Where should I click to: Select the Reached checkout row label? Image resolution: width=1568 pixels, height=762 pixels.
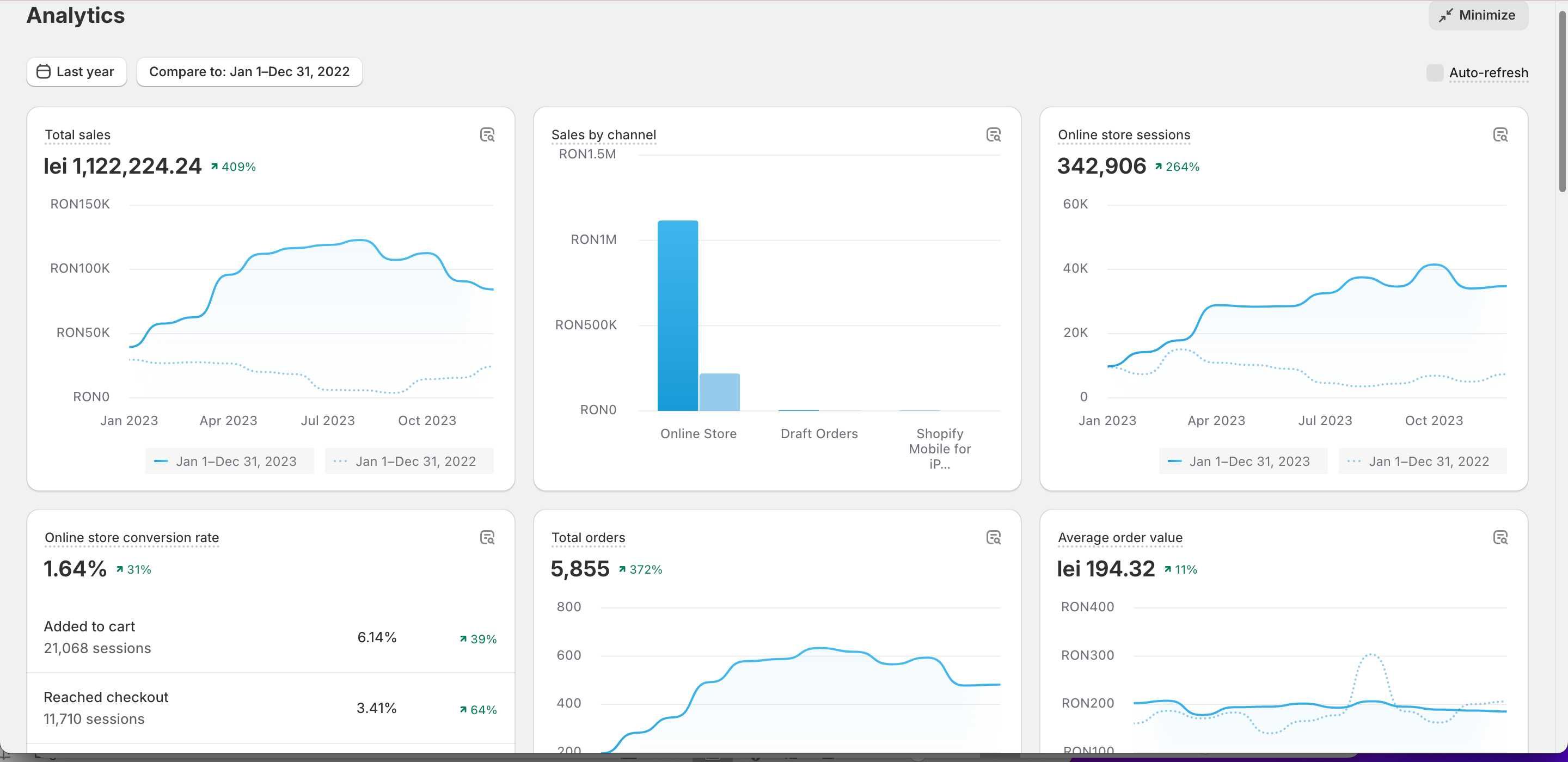pyautogui.click(x=106, y=697)
